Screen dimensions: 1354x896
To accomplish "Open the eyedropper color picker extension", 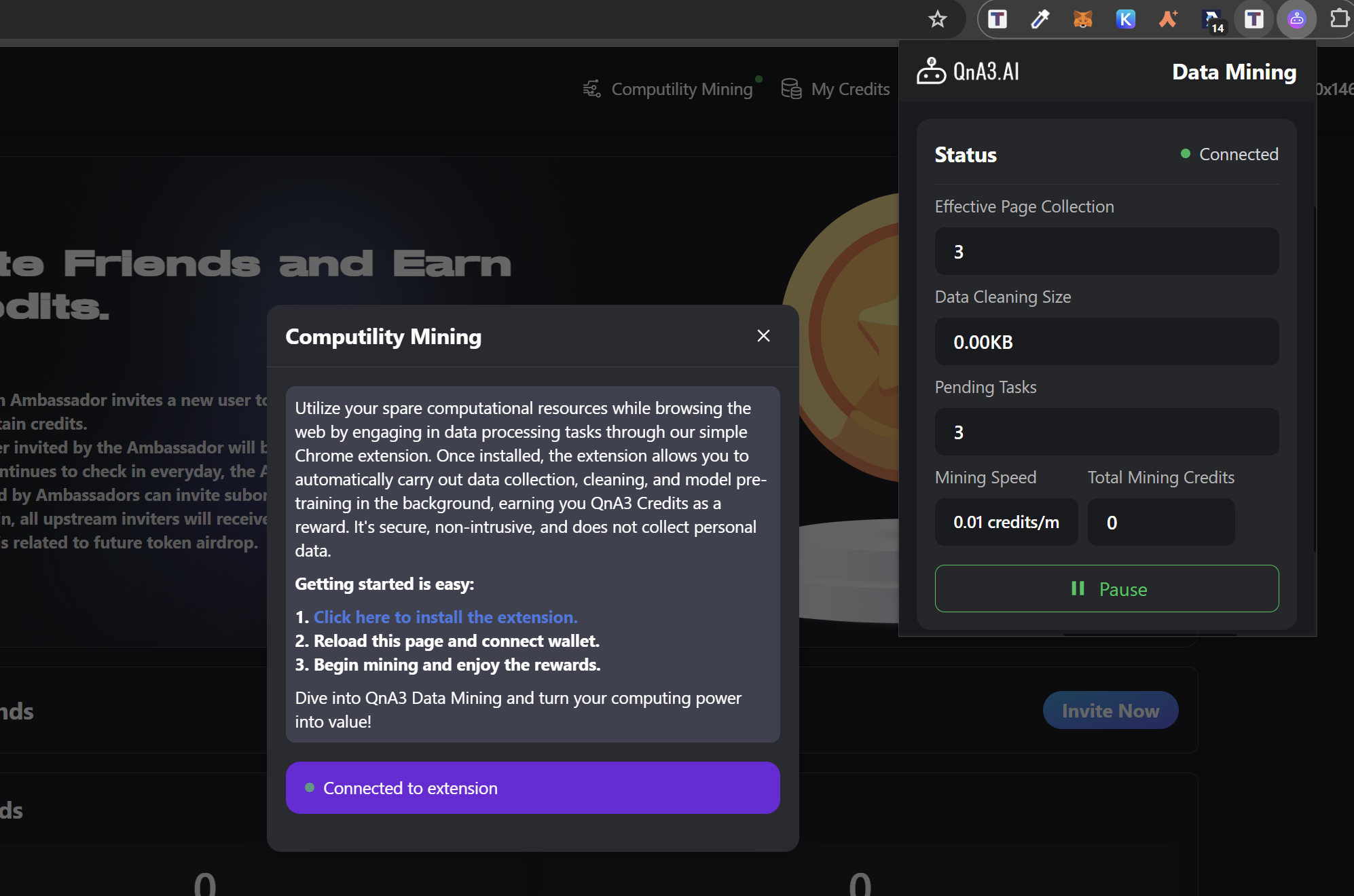I will click(x=1040, y=19).
